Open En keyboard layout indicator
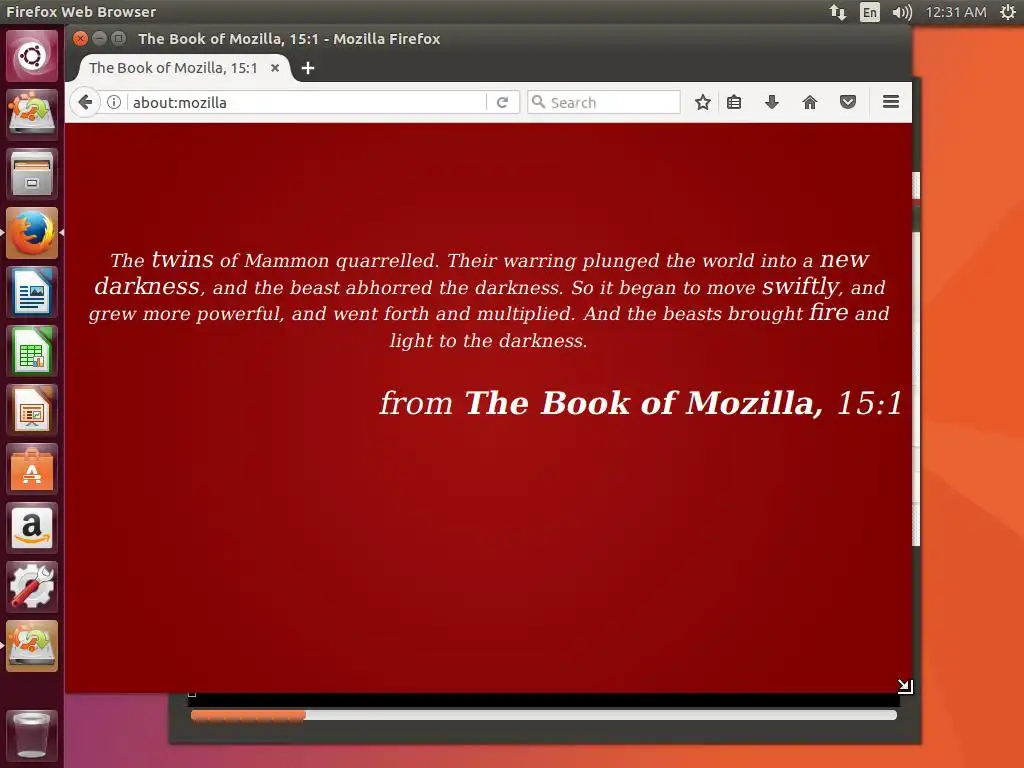Screen dimensions: 1024x768 coord(870,12)
